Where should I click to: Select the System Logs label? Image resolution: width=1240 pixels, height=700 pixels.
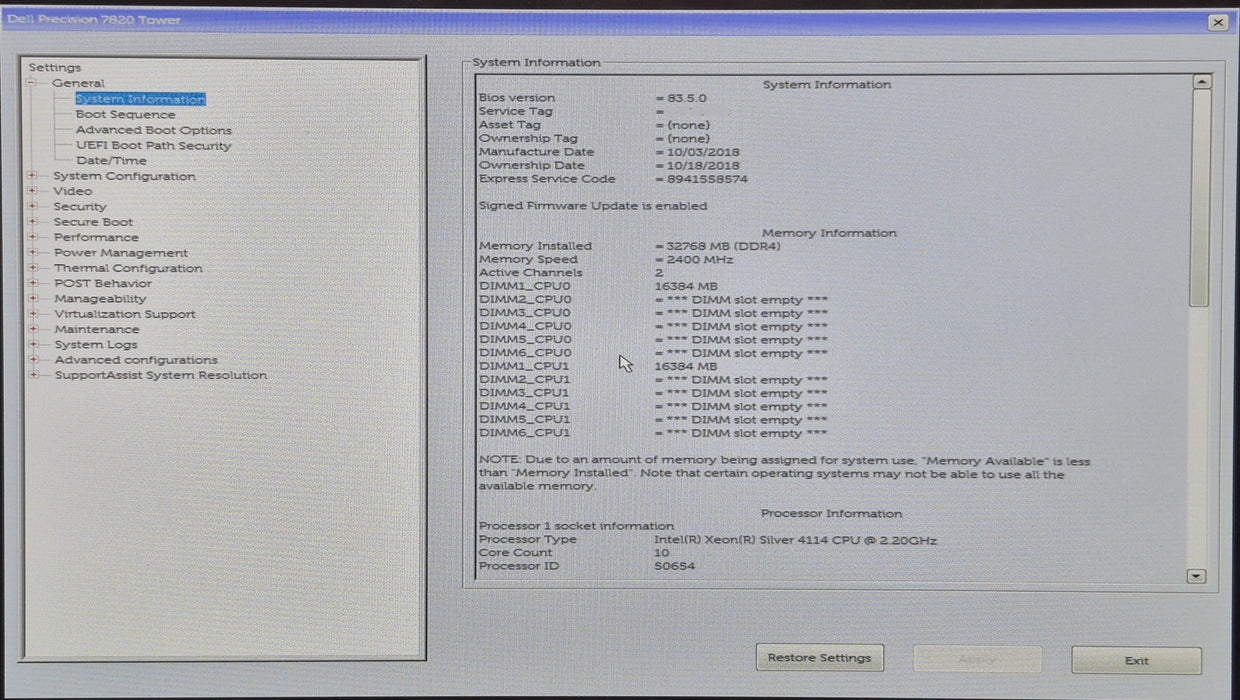point(96,344)
